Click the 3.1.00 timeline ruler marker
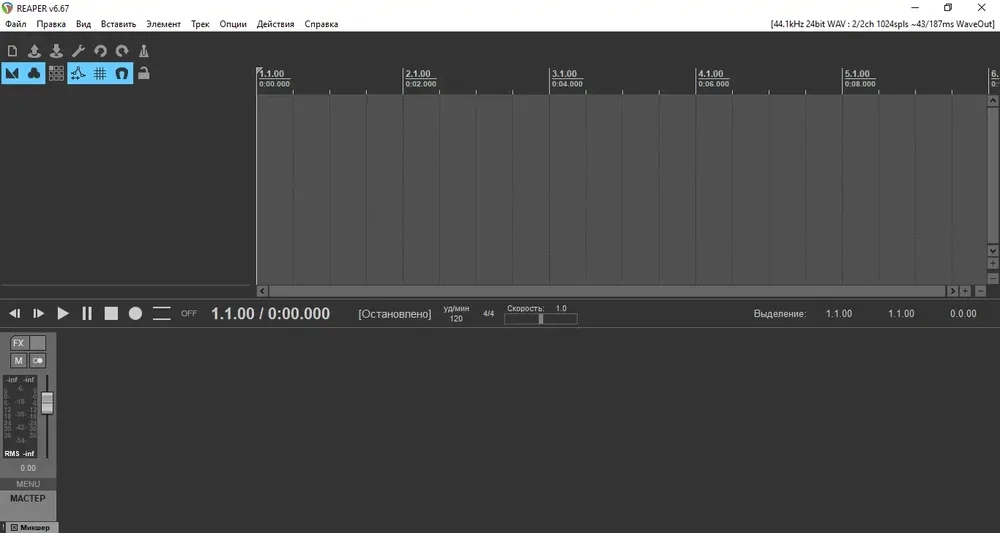 click(564, 74)
